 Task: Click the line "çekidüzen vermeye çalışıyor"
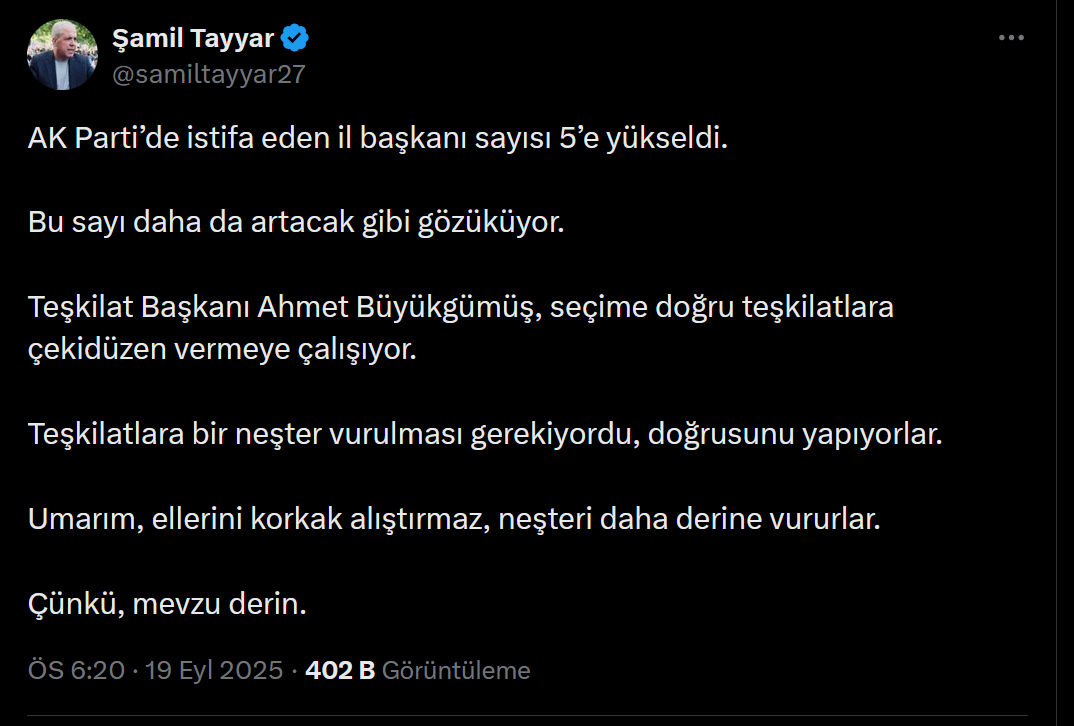point(220,350)
